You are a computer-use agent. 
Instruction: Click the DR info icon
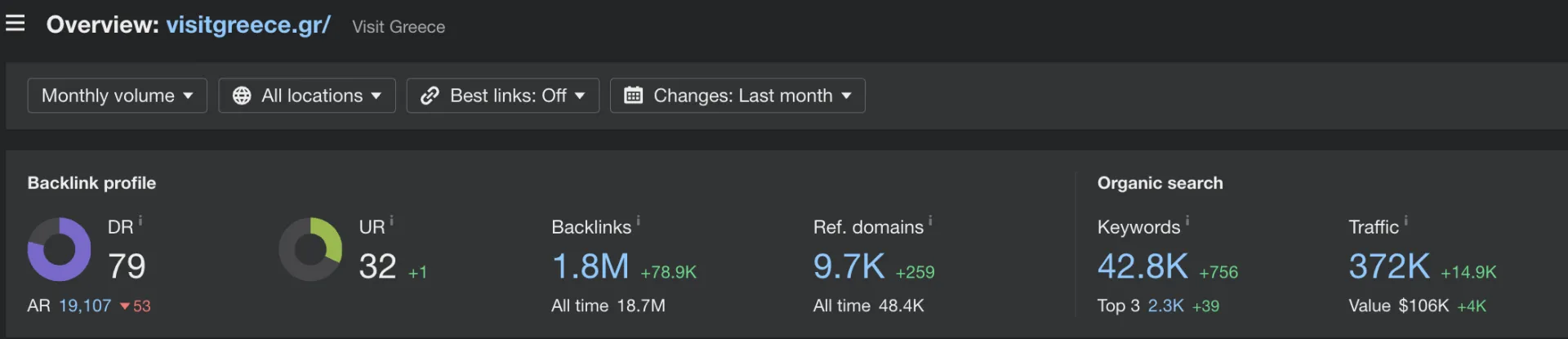(140, 221)
